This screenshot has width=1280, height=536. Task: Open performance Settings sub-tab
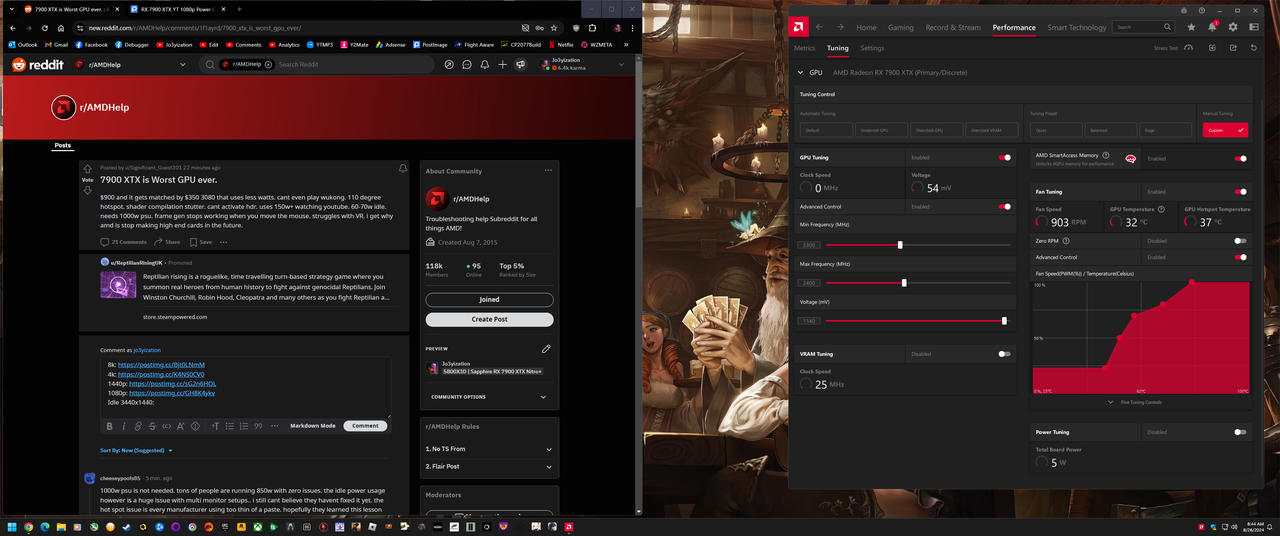coord(872,48)
